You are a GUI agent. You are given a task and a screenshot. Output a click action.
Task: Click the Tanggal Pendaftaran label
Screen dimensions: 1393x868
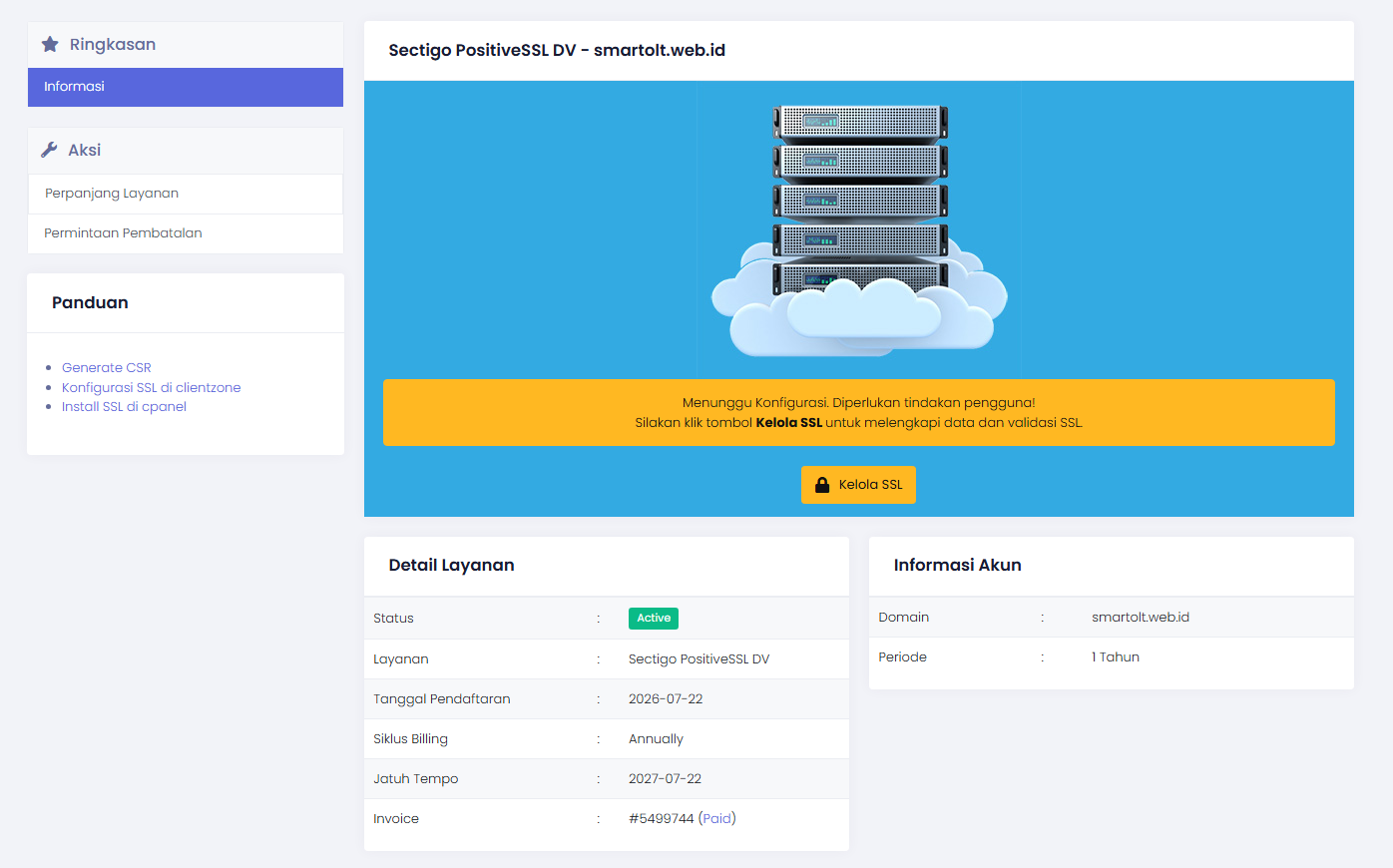click(x=442, y=699)
